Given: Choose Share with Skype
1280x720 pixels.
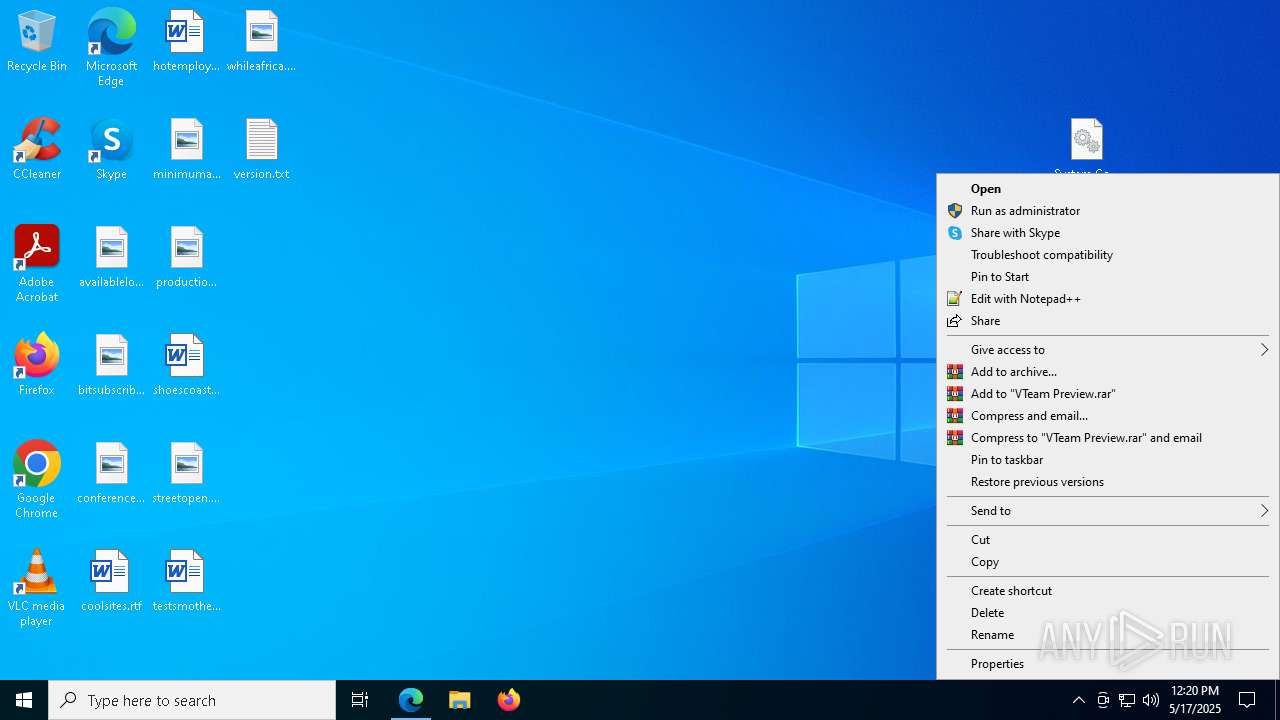Looking at the screenshot, I should 1108,233.
